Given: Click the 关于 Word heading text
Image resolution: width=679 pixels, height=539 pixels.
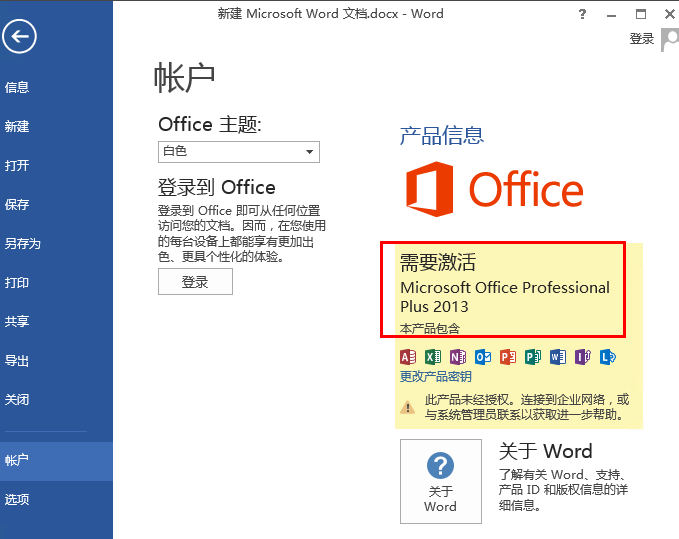Looking at the screenshot, I should (x=546, y=451).
